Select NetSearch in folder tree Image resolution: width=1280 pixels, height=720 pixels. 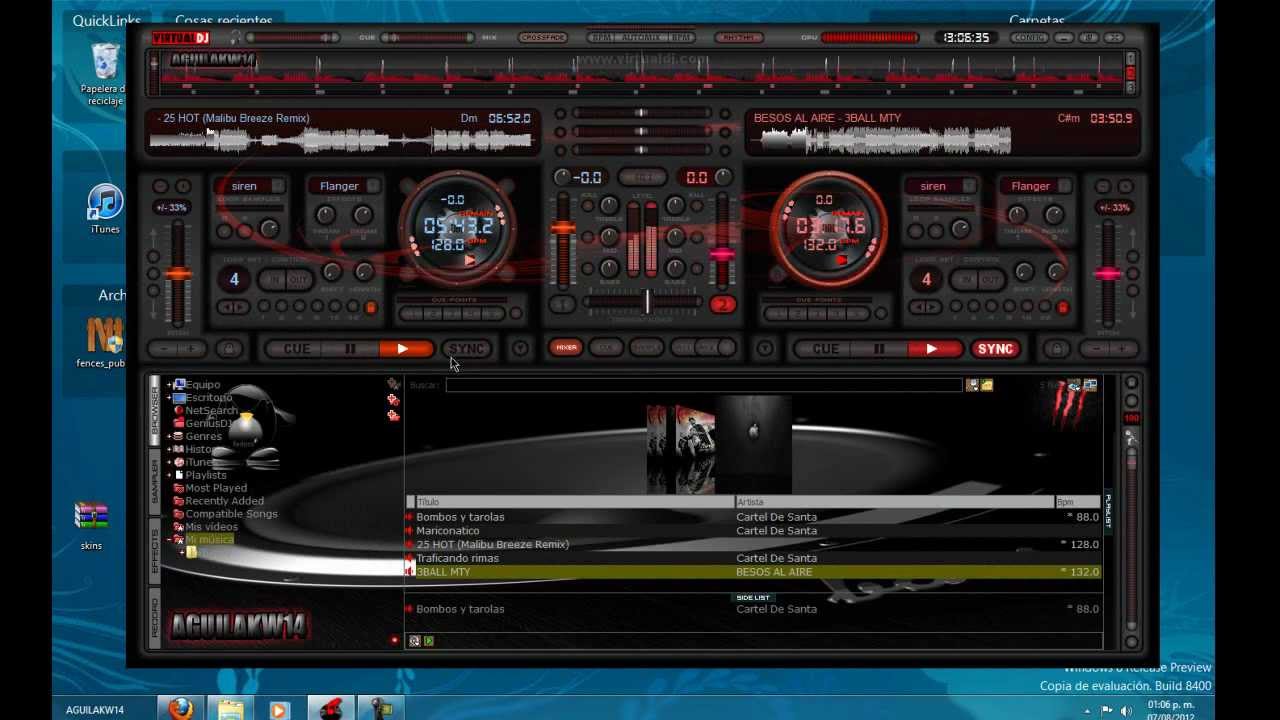point(211,410)
